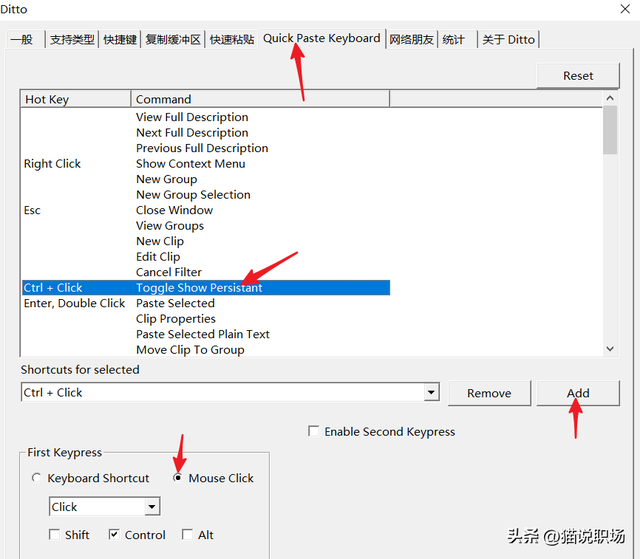Open the Click mouse-action dropdown
The height and width of the screenshot is (559, 640).
pos(152,507)
